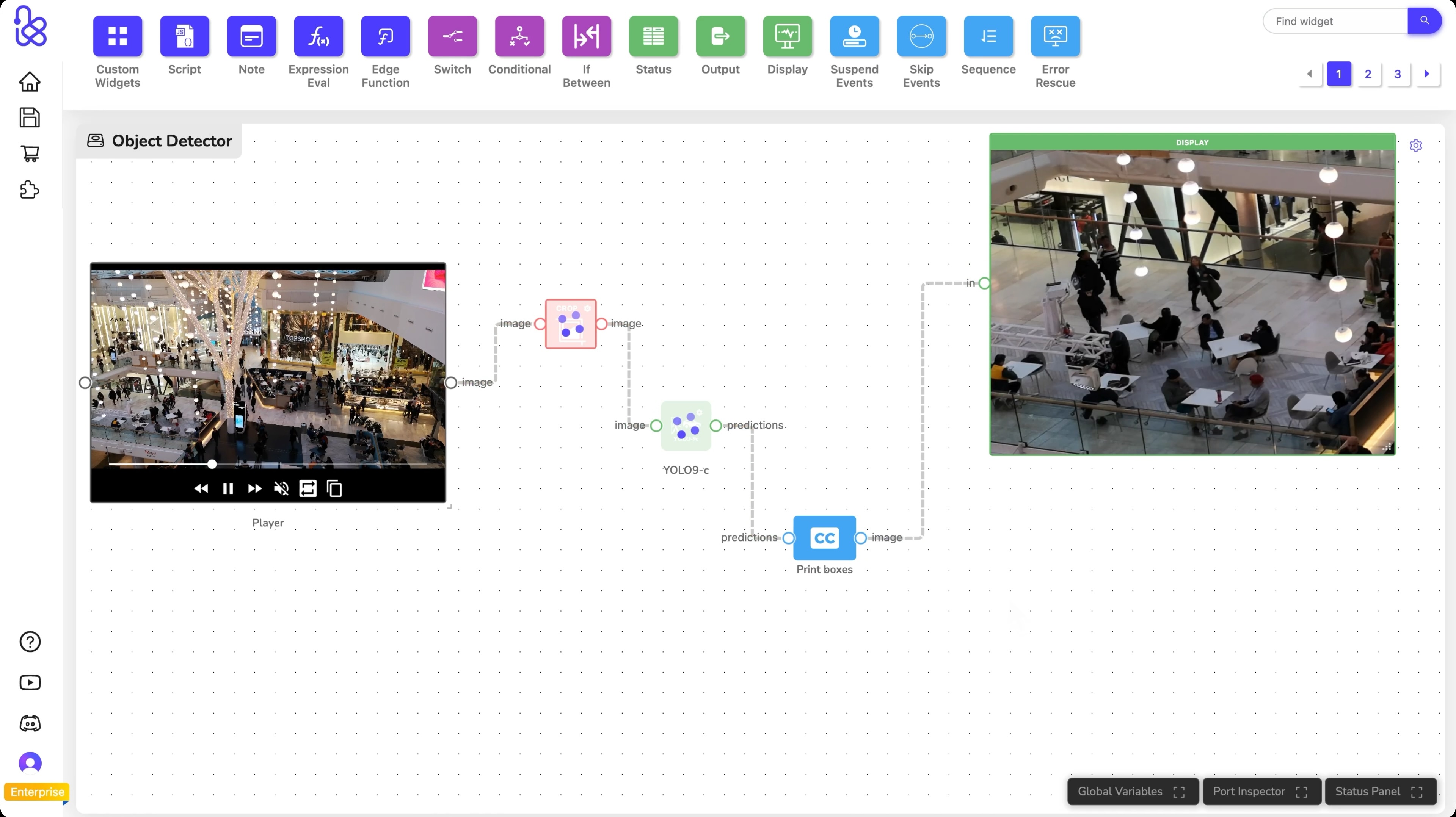Go to widget page 2

pos(1368,74)
